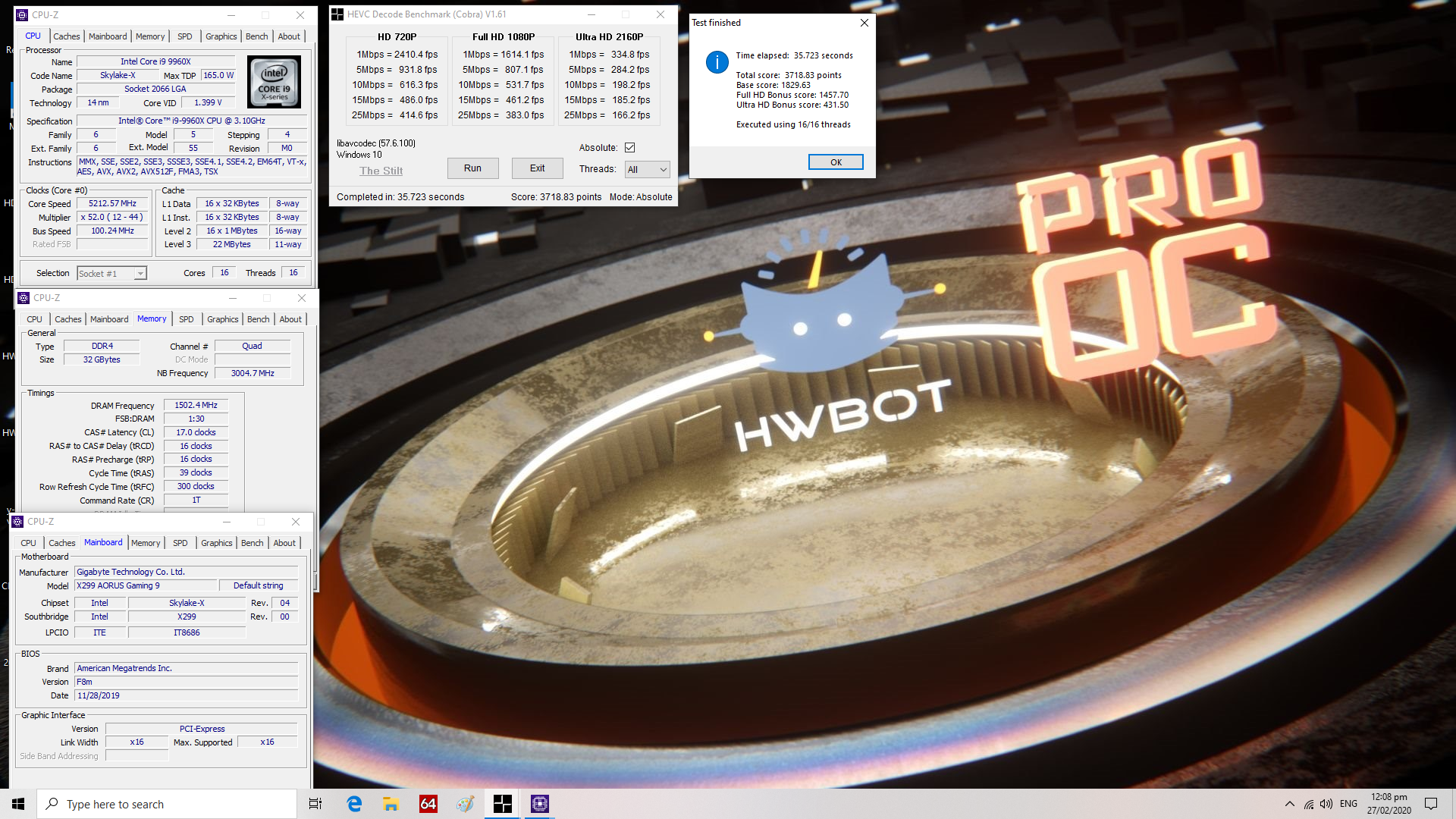The height and width of the screenshot is (819, 1456).
Task: Click the CAS# Latency 17.0 clocks value
Action: tap(196, 433)
